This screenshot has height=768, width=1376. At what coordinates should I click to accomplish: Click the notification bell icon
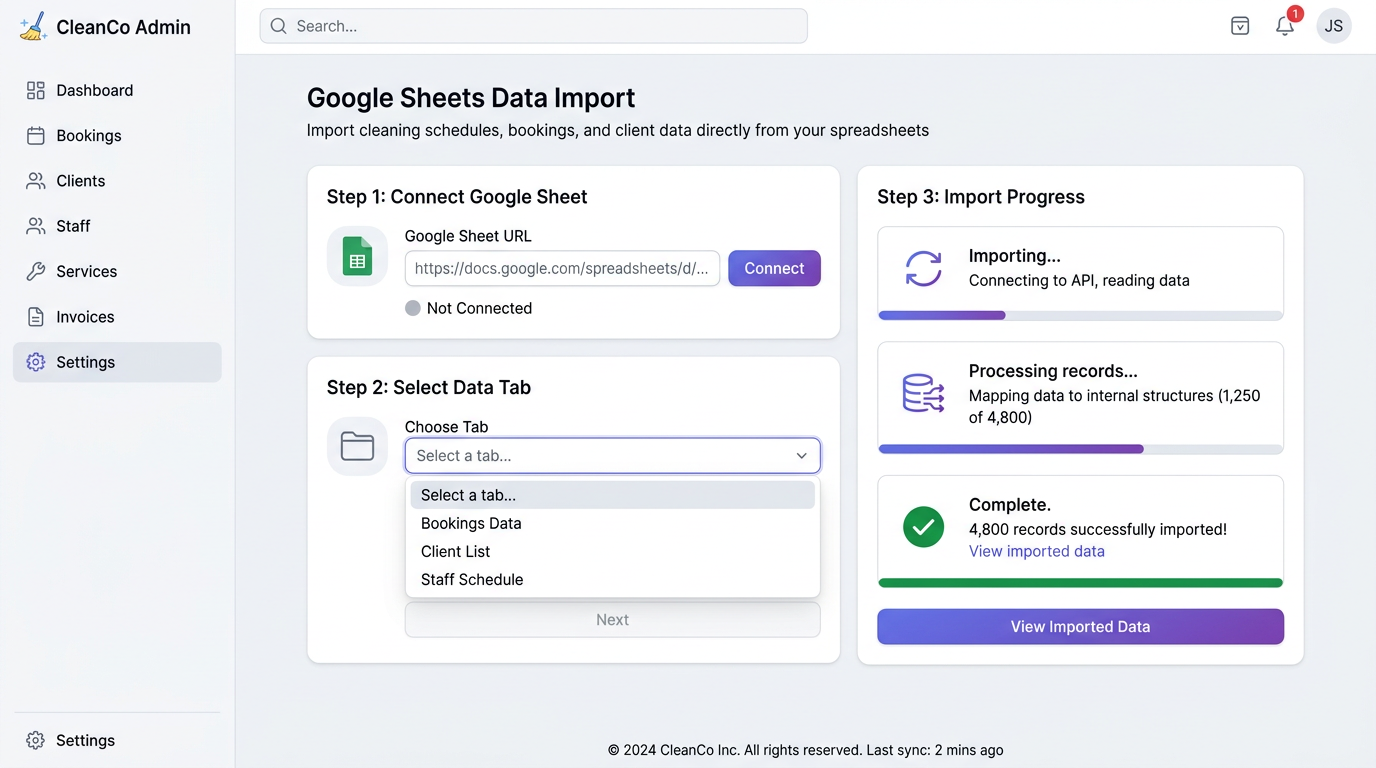[1285, 26]
